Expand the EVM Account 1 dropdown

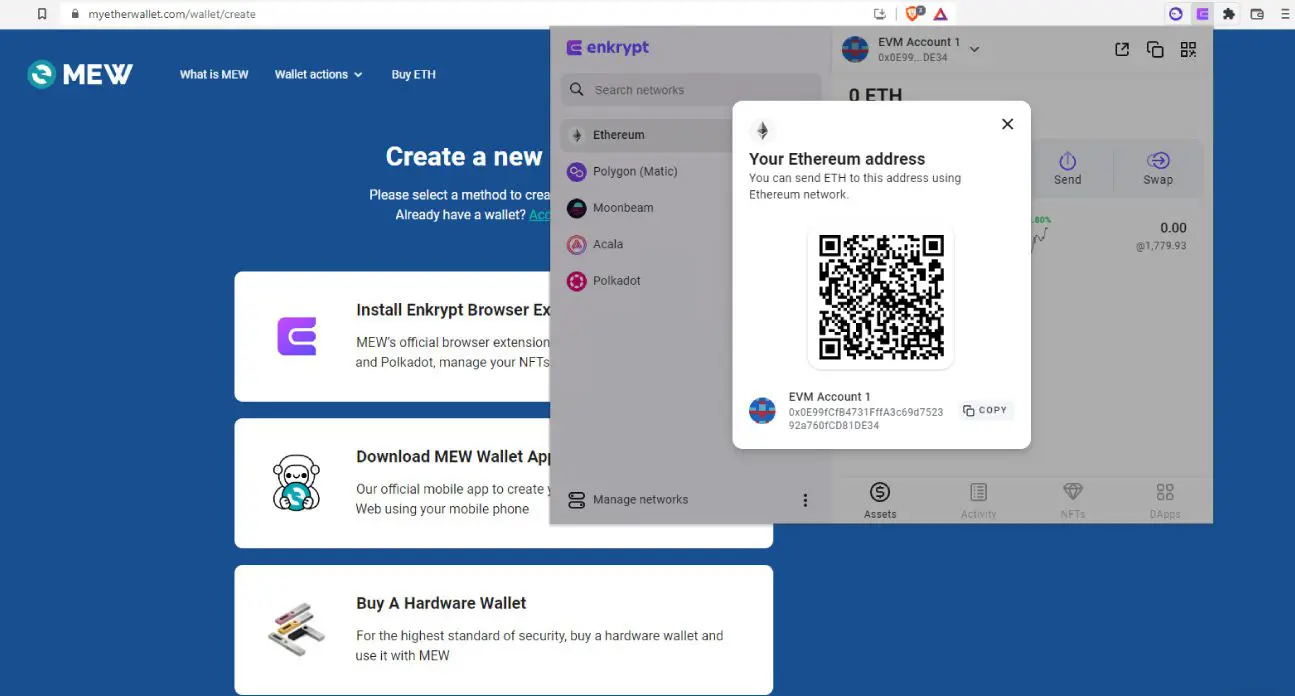[x=975, y=49]
